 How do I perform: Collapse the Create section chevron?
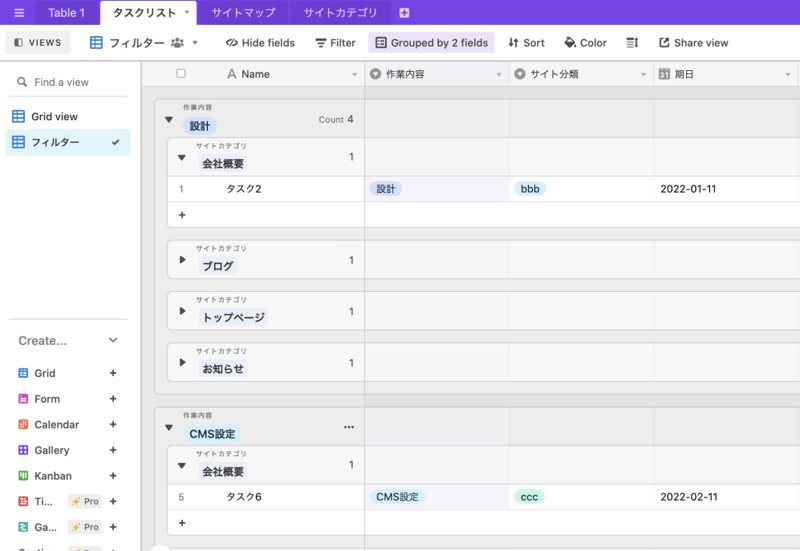[x=113, y=340]
